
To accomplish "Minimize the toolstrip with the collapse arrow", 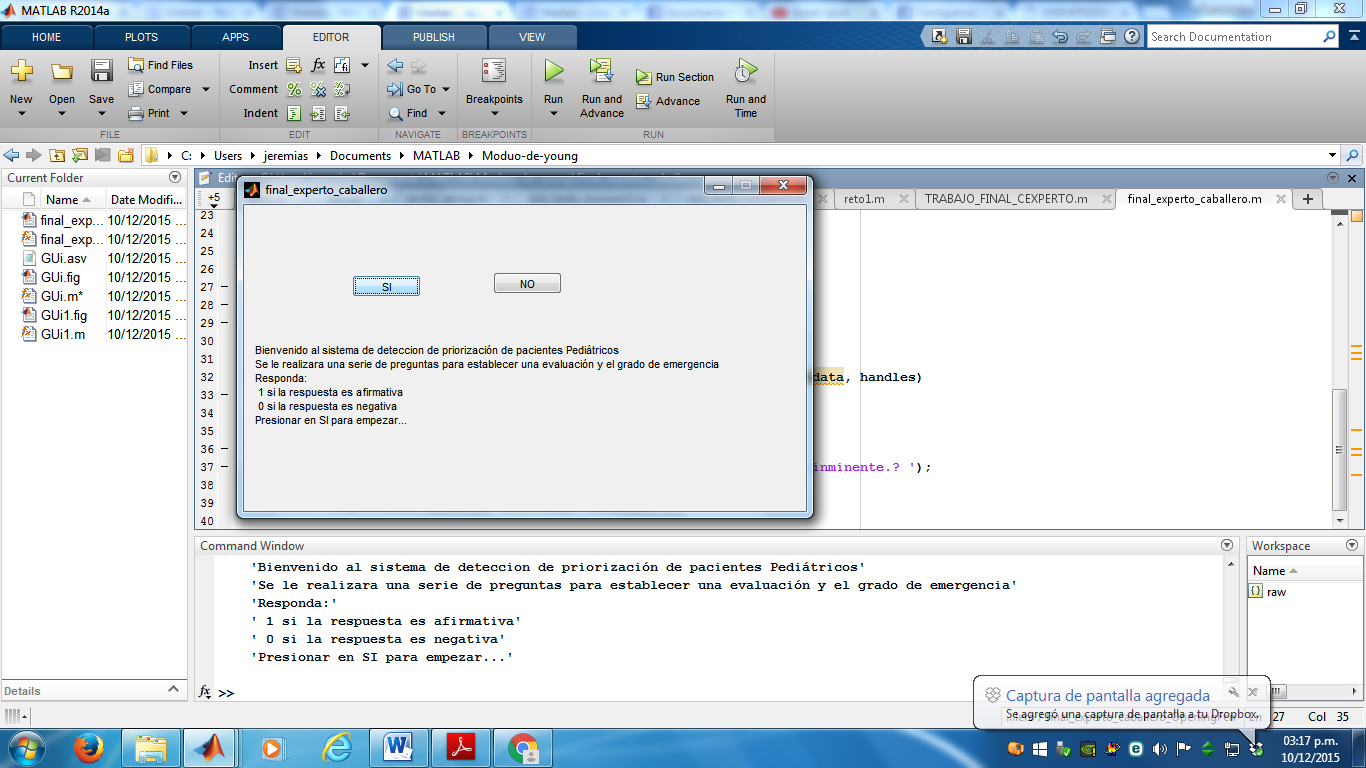I will (1356, 37).
